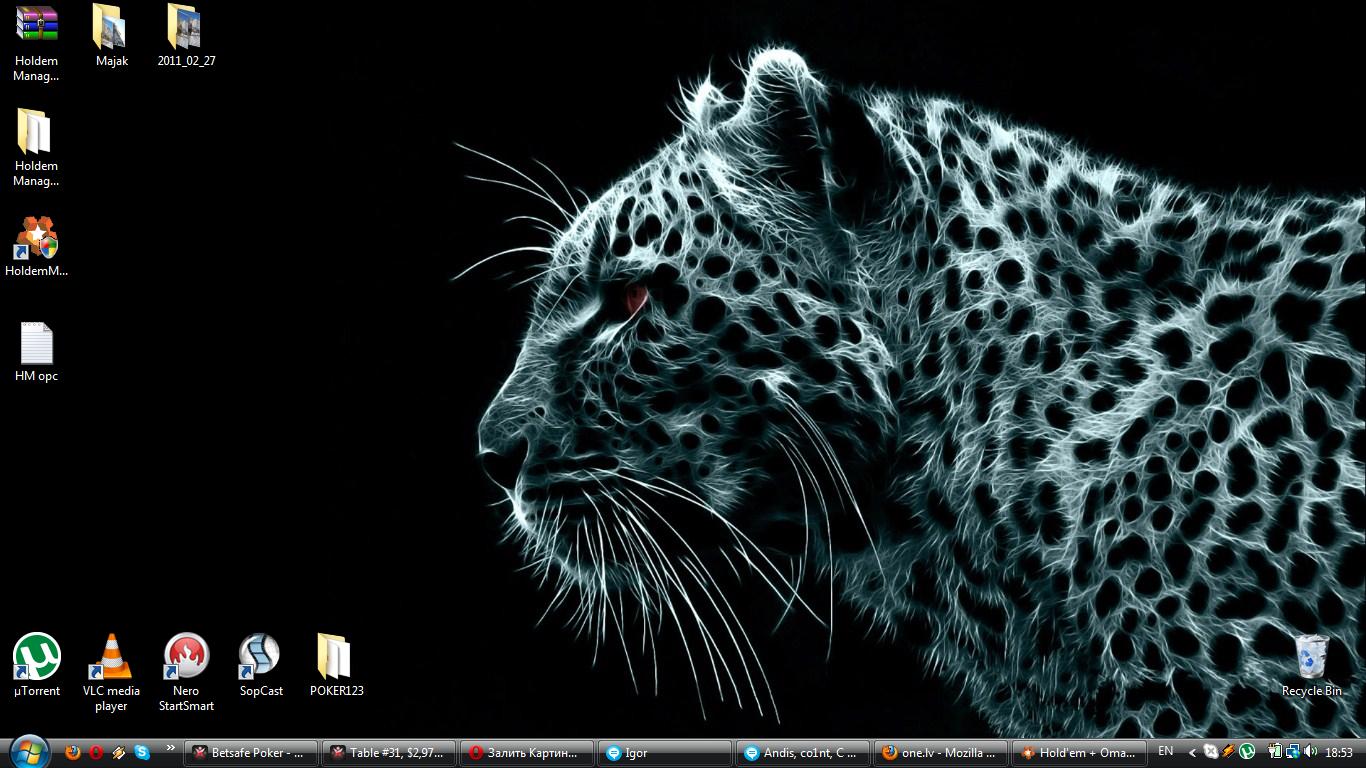The width and height of the screenshot is (1366, 768).
Task: Open the µTorrent icon in system tray
Action: [1247, 751]
